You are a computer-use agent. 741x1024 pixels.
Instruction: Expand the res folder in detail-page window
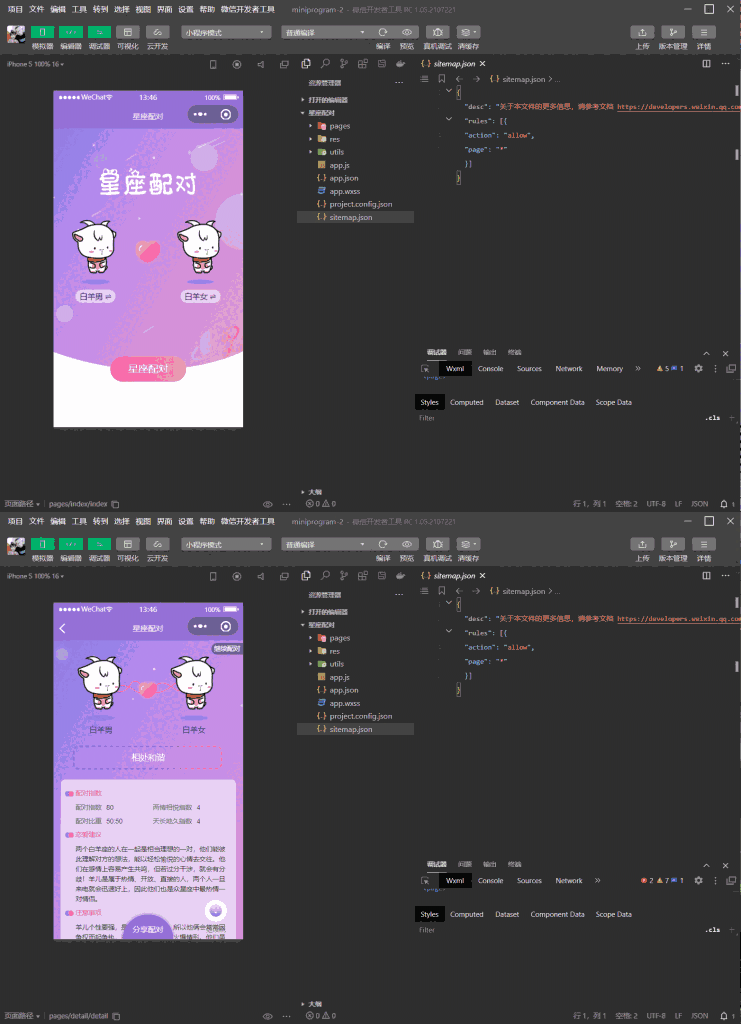click(333, 651)
